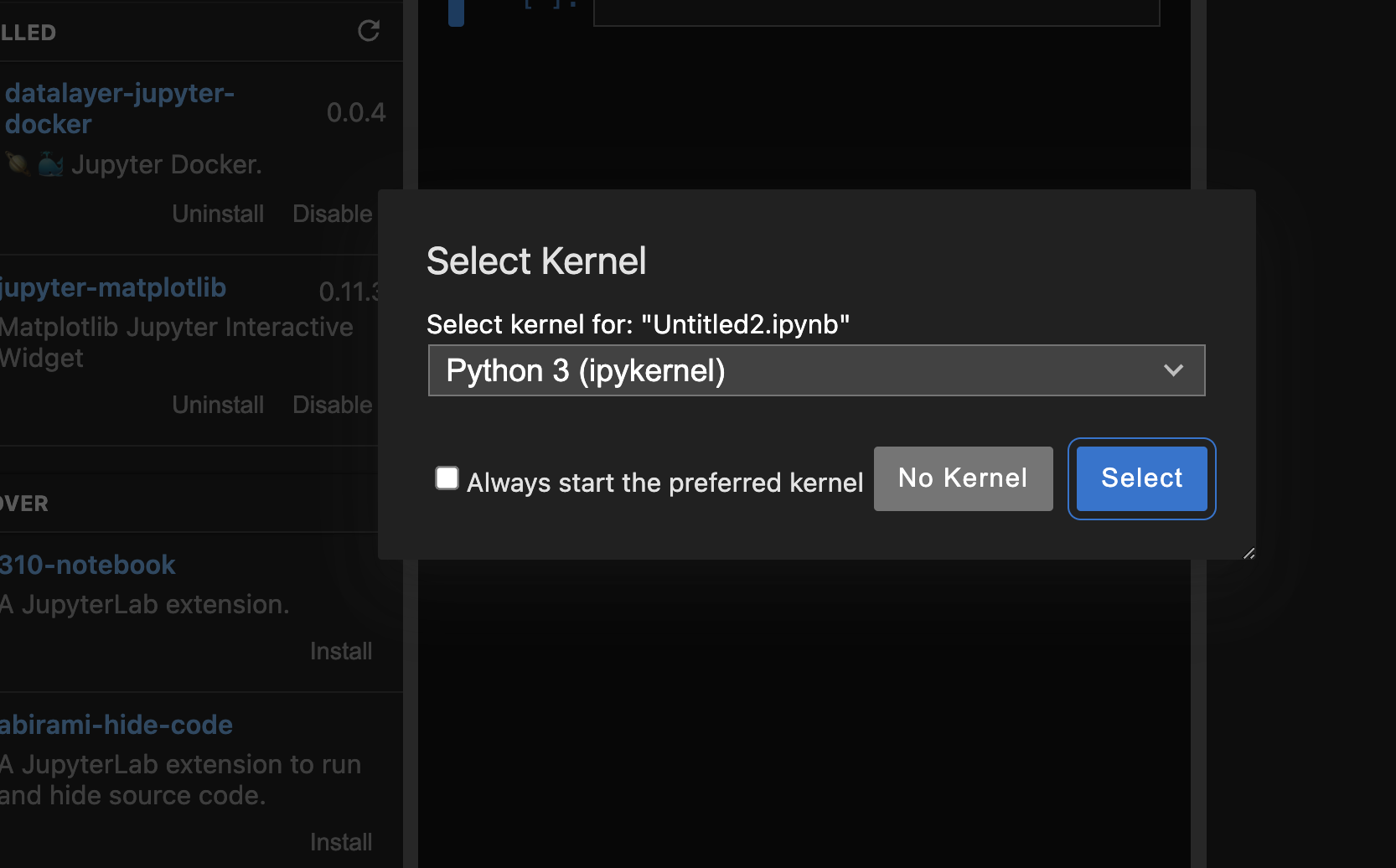Open the 310-notebook extension link
Viewport: 1396px width, 868px height.
88,565
